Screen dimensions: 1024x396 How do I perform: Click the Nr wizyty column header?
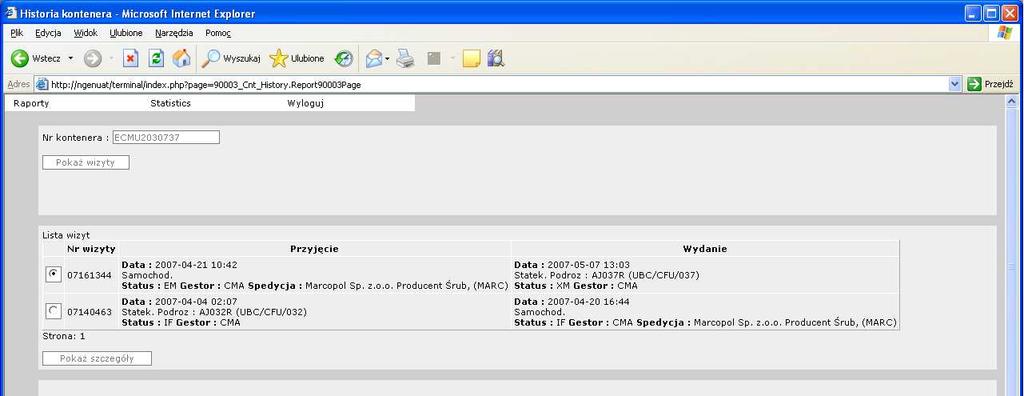[91, 248]
